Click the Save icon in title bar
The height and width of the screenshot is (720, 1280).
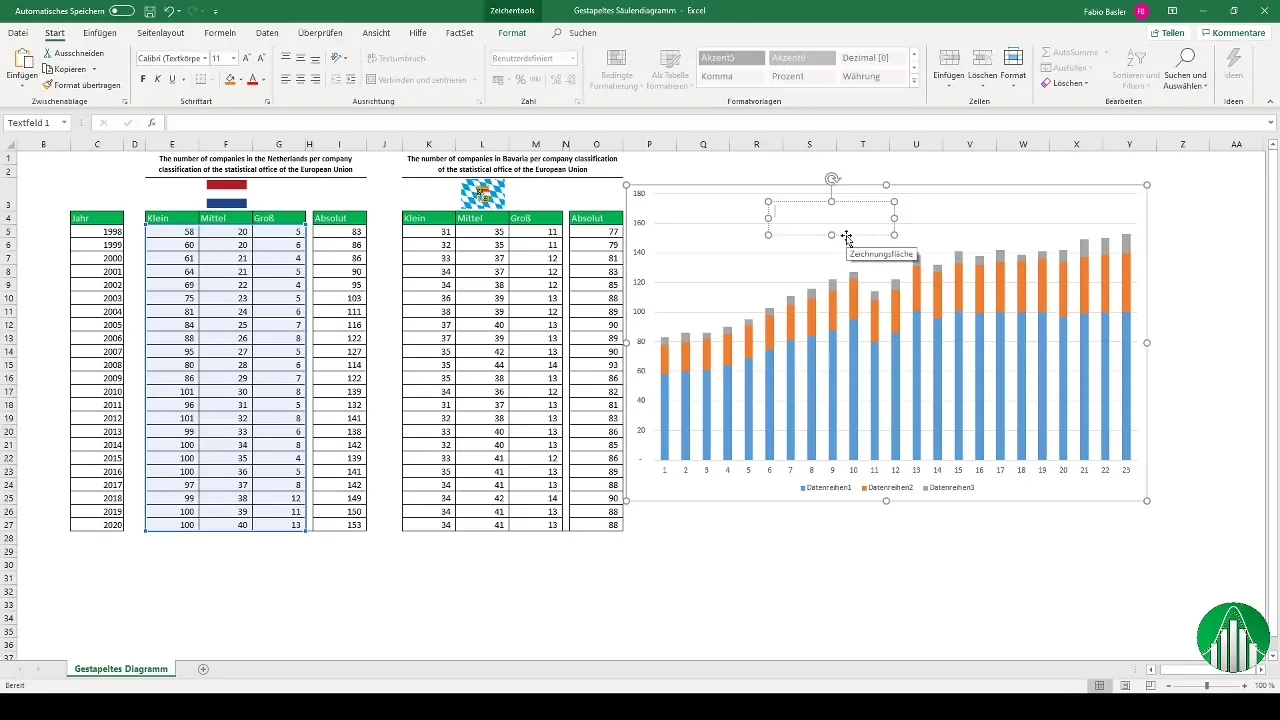click(149, 11)
